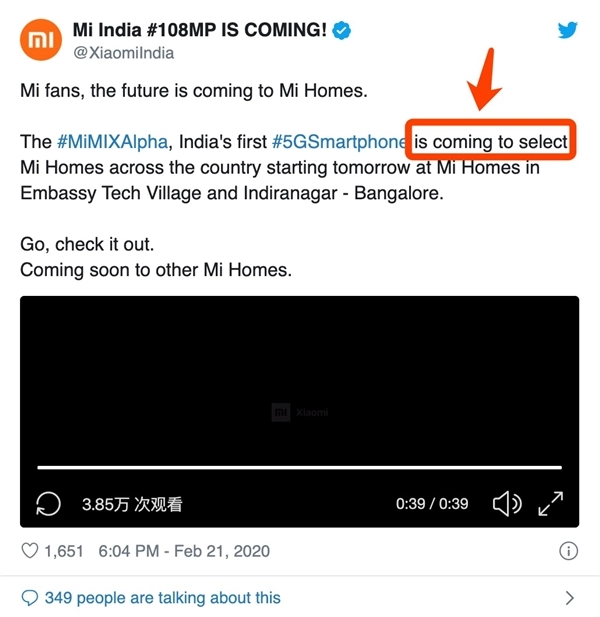The height and width of the screenshot is (617, 600).
Task: Click the Mi India #108MP IS COMING! name
Action: coord(200,30)
